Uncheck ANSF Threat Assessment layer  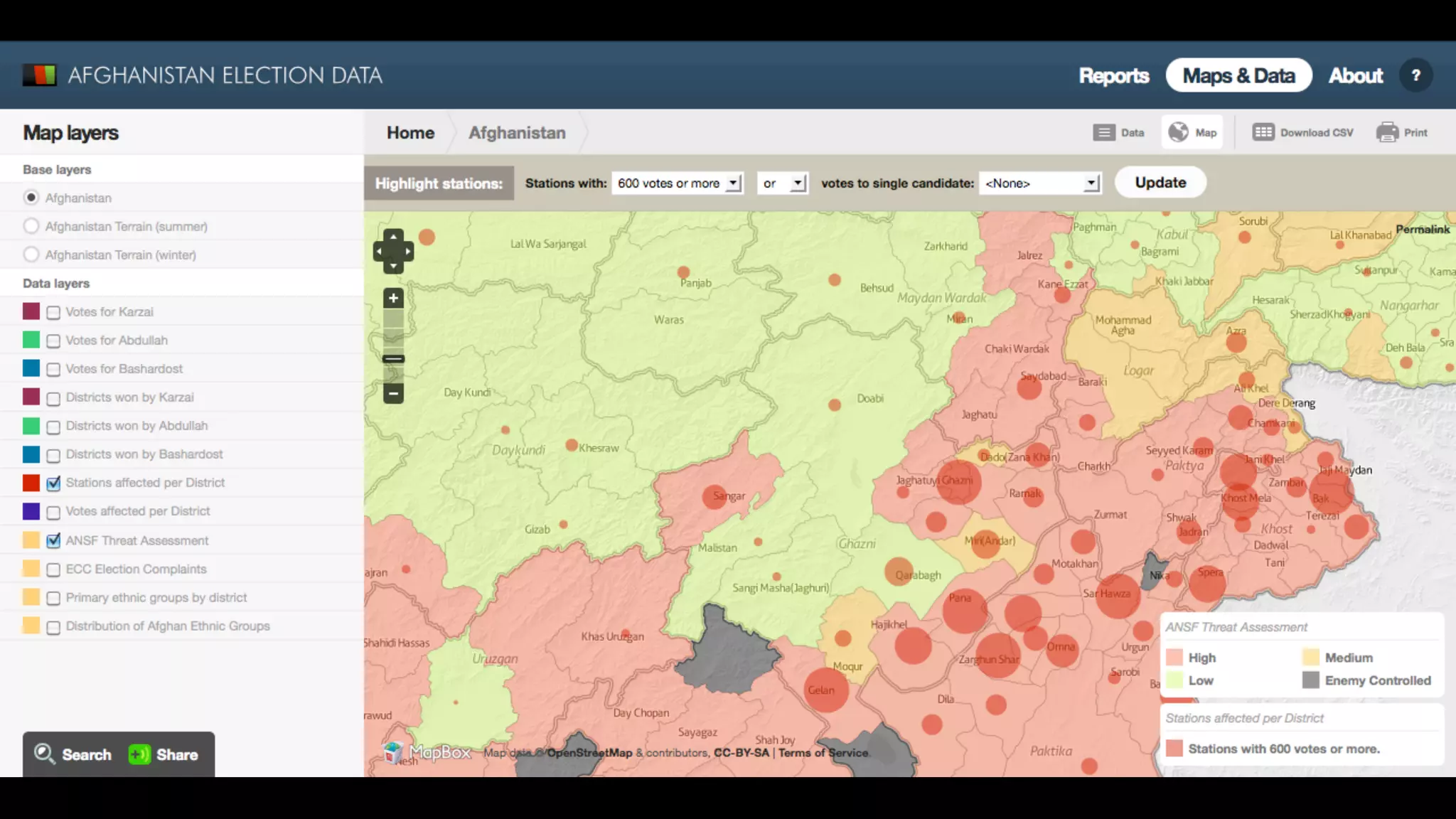click(x=53, y=540)
